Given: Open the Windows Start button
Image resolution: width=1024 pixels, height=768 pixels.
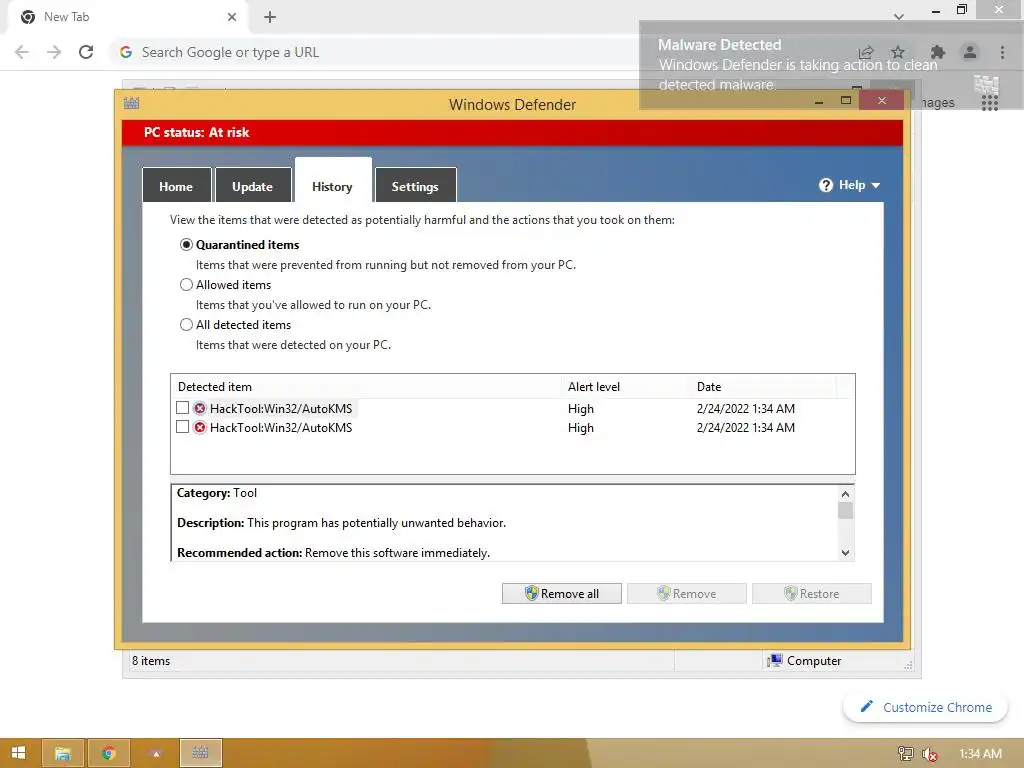Looking at the screenshot, I should coord(18,753).
